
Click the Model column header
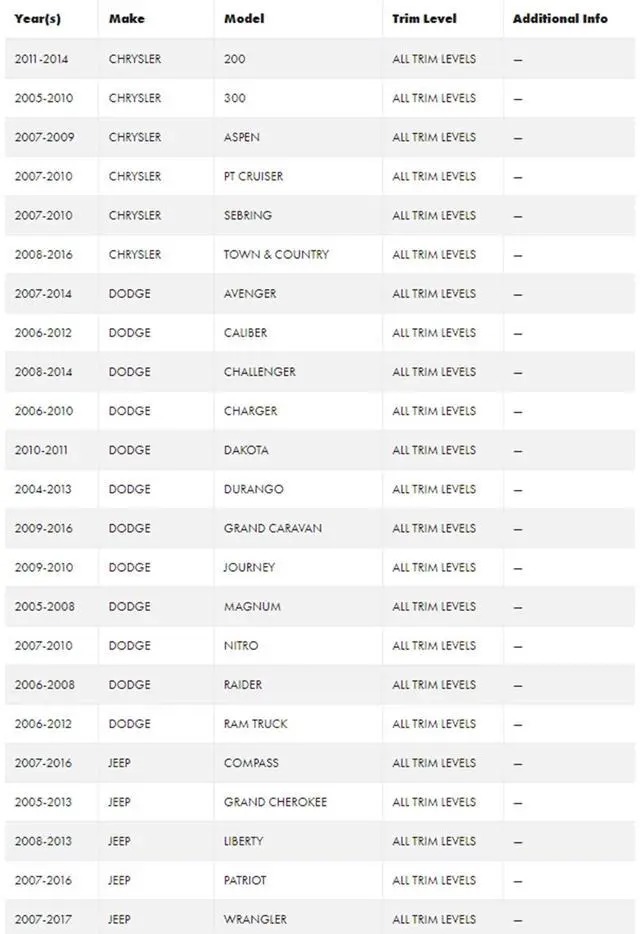[244, 19]
